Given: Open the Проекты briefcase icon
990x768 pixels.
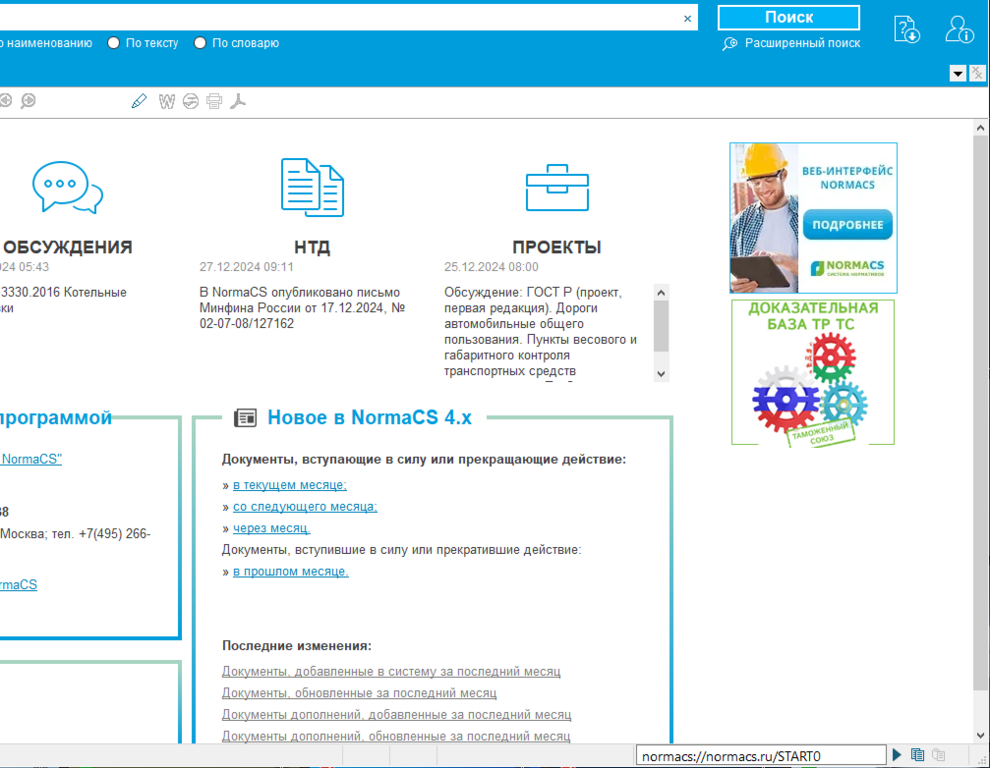Looking at the screenshot, I should [558, 188].
